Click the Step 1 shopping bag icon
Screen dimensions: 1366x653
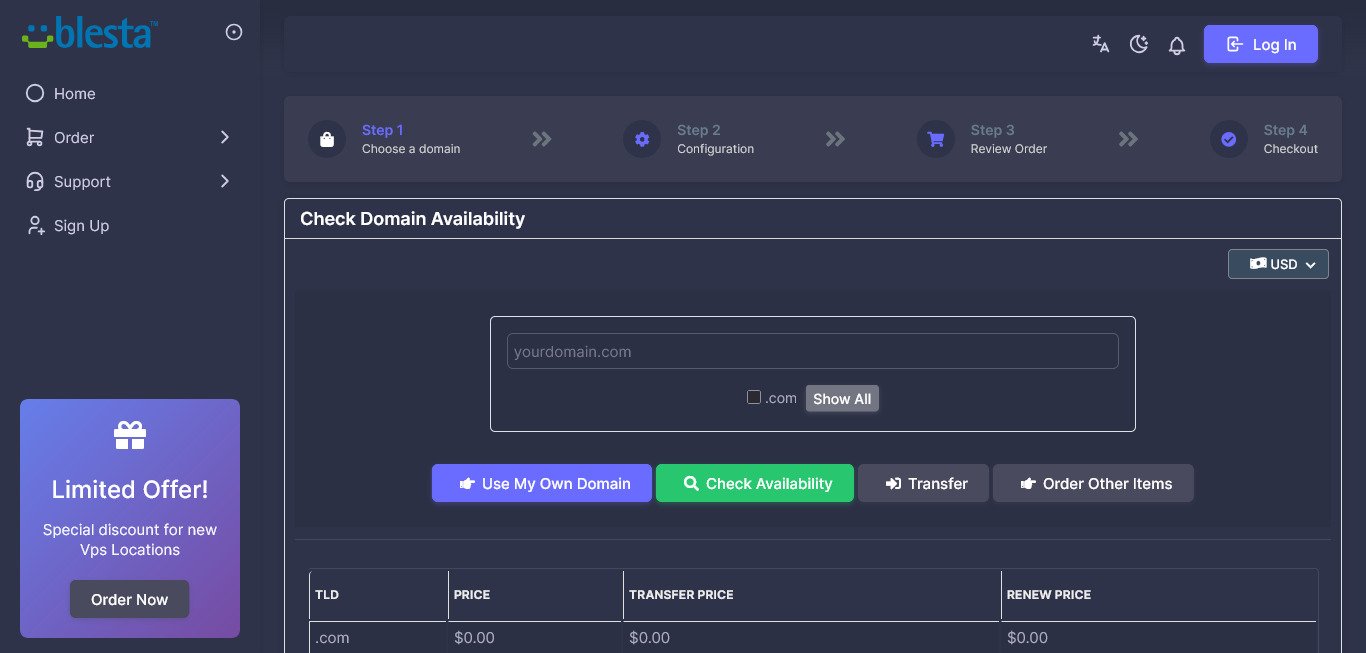[327, 139]
